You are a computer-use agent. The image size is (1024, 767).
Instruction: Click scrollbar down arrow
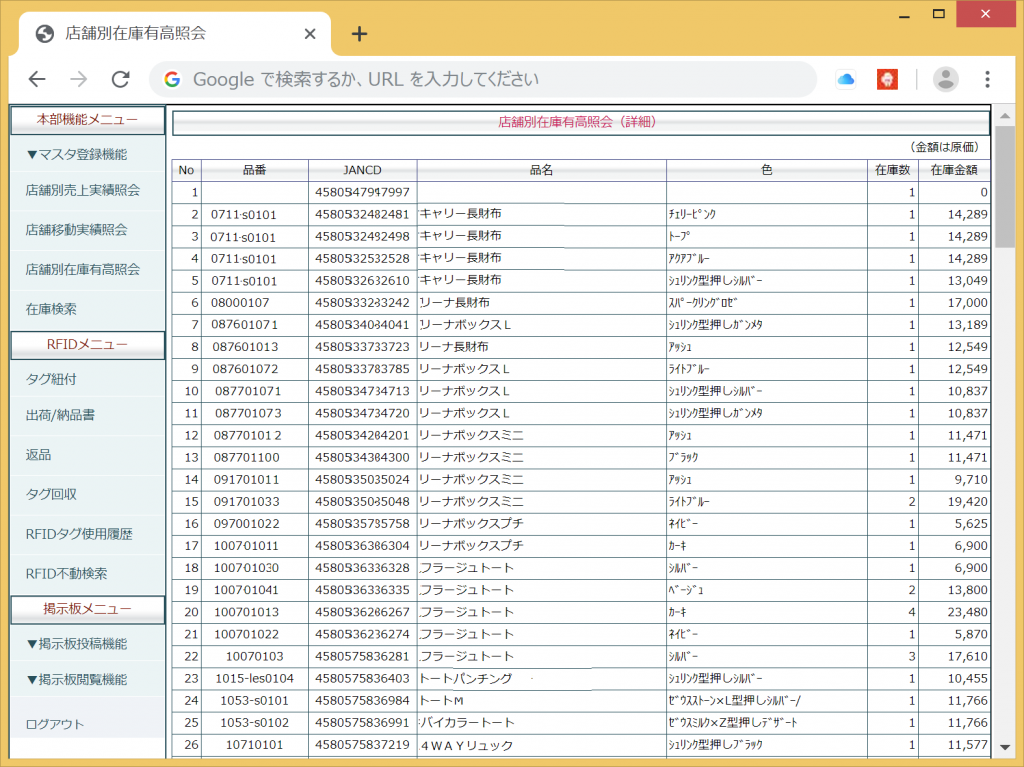pyautogui.click(x=1005, y=747)
